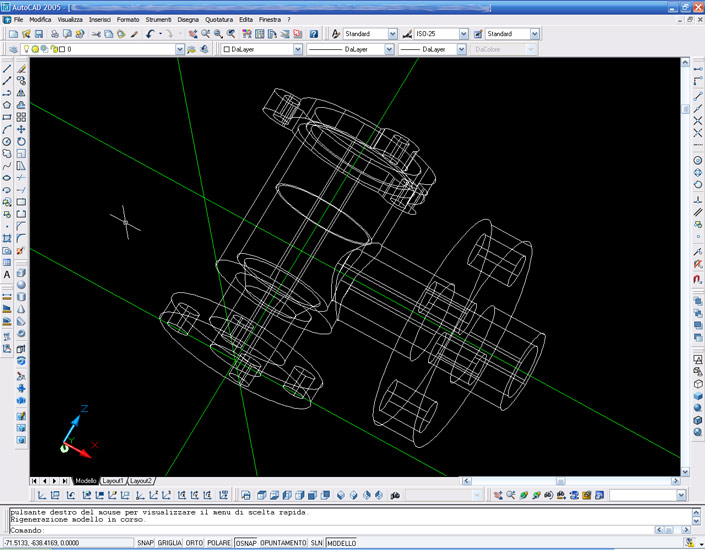Toggle ORTO mode in status bar

click(194, 543)
